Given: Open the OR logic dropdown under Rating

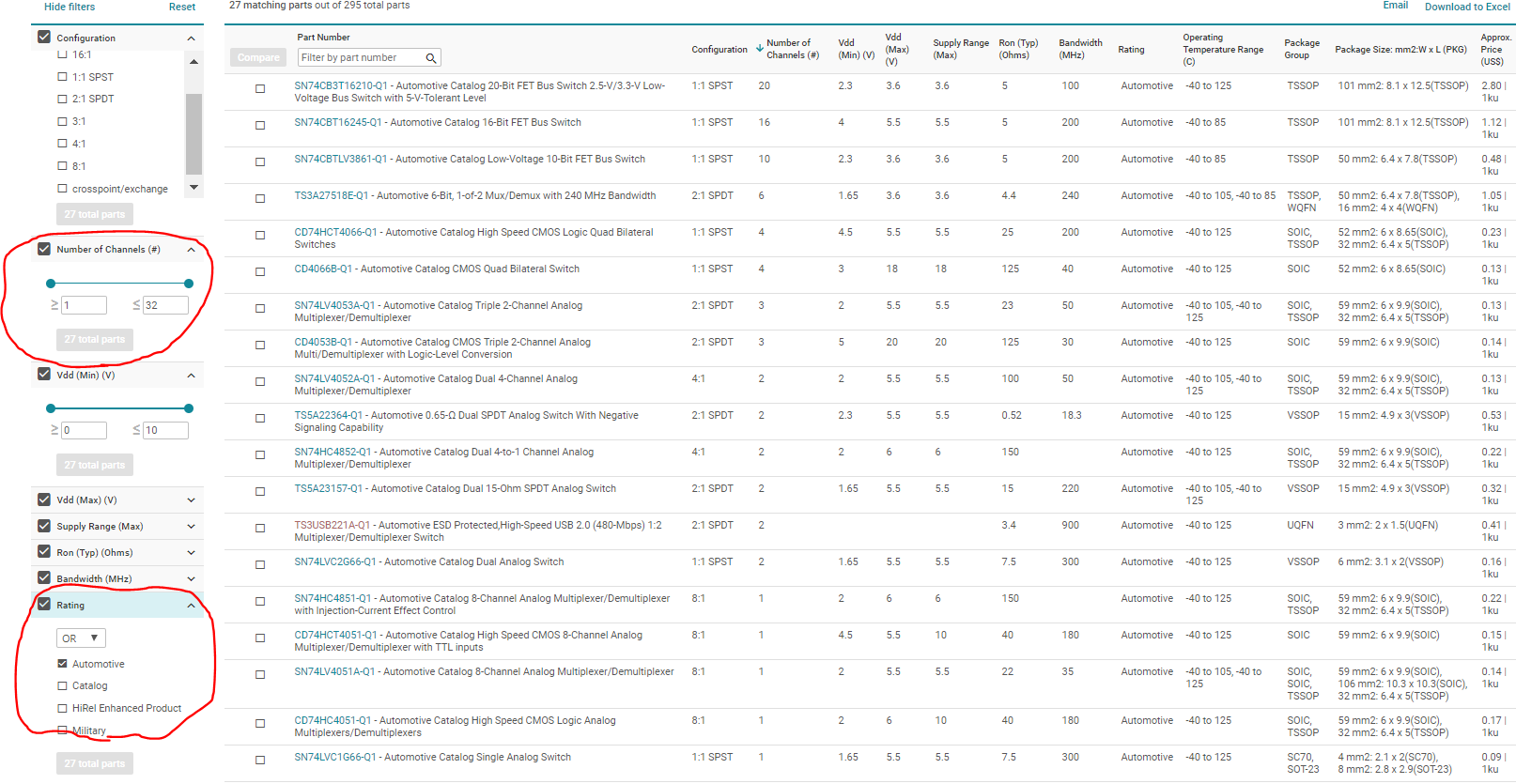Looking at the screenshot, I should [x=81, y=638].
